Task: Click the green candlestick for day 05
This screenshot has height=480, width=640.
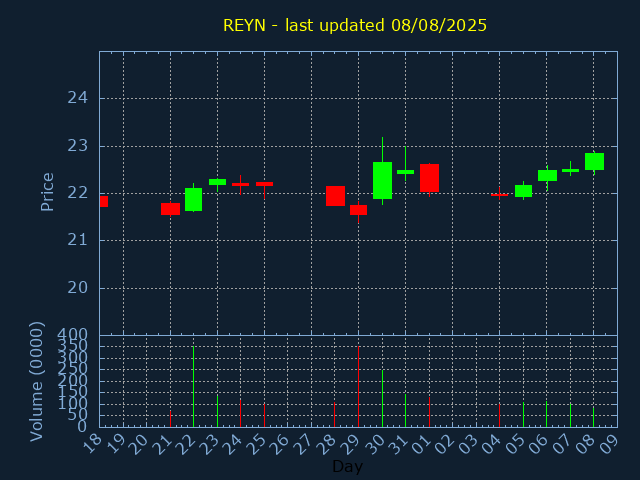Action: pyautogui.click(x=523, y=191)
